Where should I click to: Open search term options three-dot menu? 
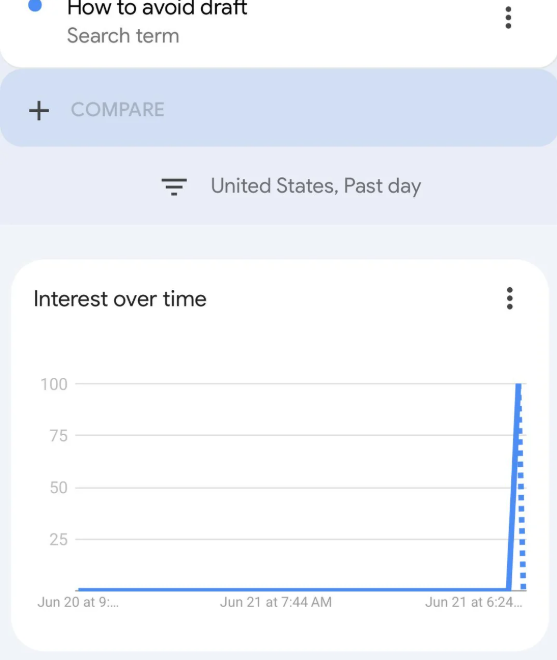tap(508, 18)
